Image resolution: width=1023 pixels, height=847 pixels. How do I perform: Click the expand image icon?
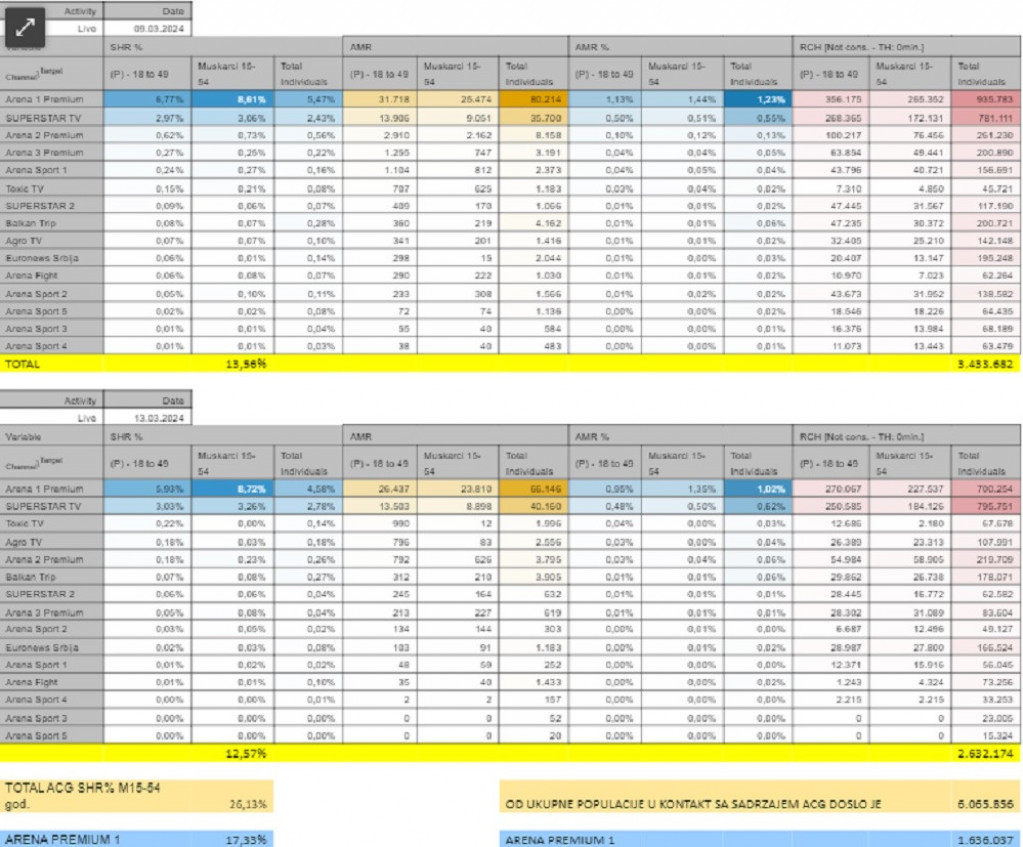[x=27, y=28]
